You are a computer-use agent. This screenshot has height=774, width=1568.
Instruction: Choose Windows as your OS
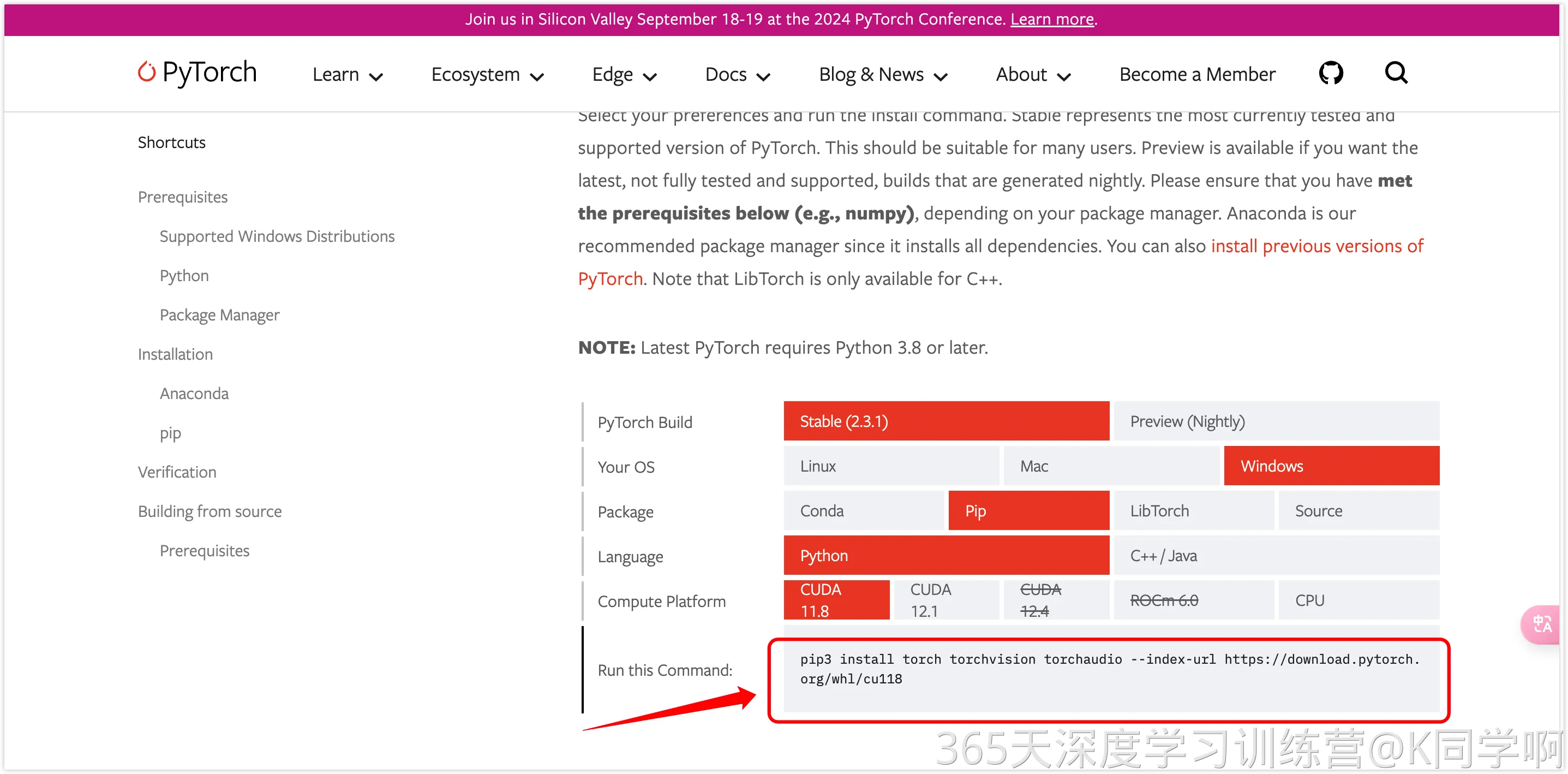click(1331, 466)
